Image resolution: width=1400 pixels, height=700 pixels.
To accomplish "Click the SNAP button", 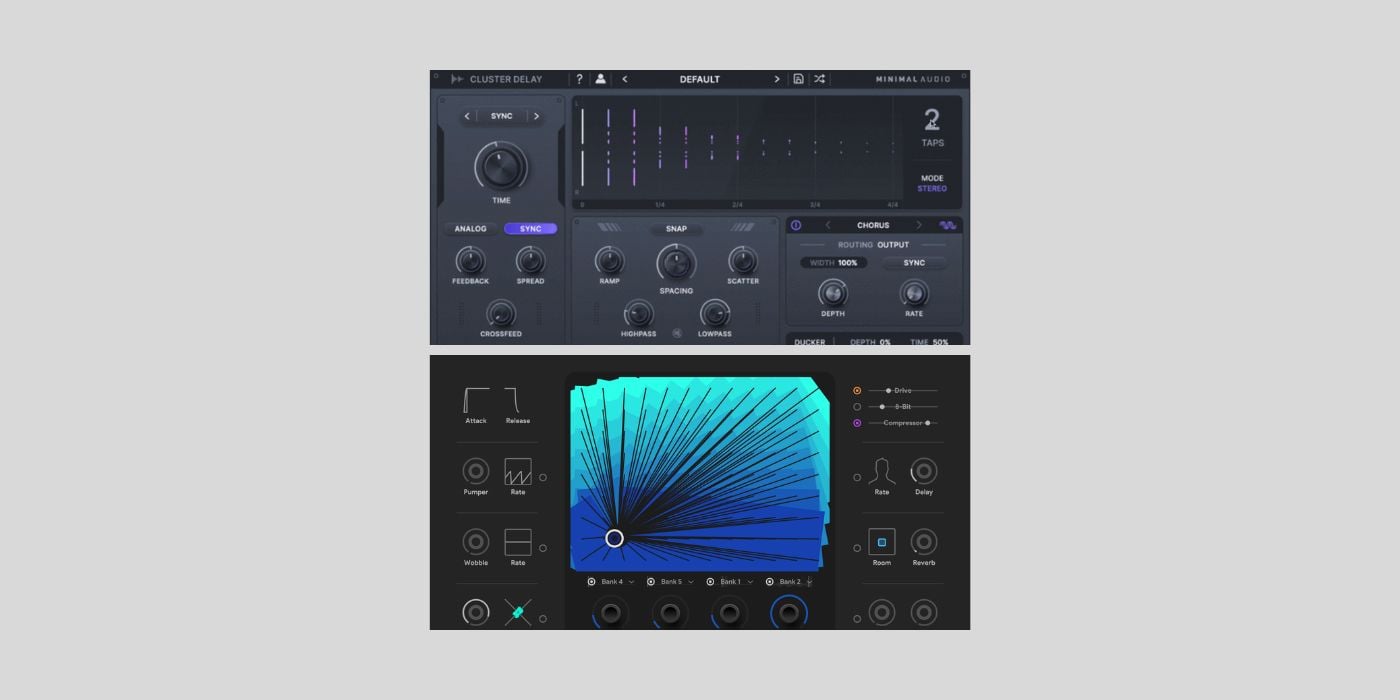I will pyautogui.click(x=676, y=229).
